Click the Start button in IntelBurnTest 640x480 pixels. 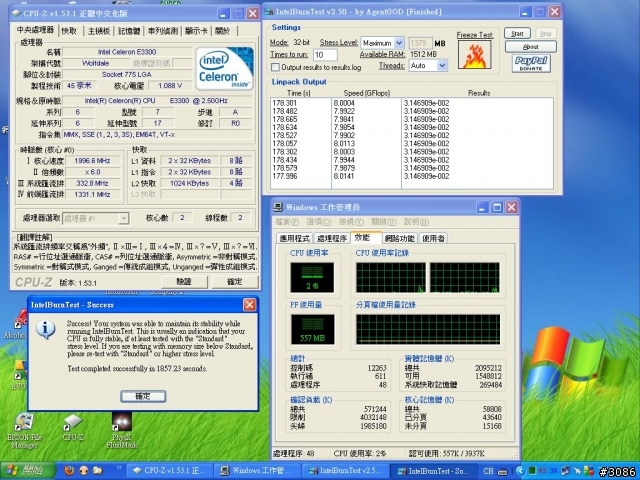pos(516,33)
